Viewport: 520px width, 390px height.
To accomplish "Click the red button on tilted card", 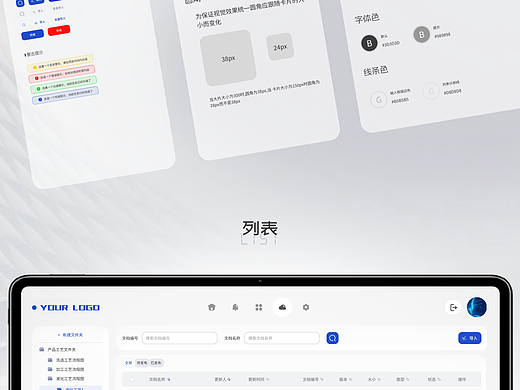I will (x=59, y=30).
